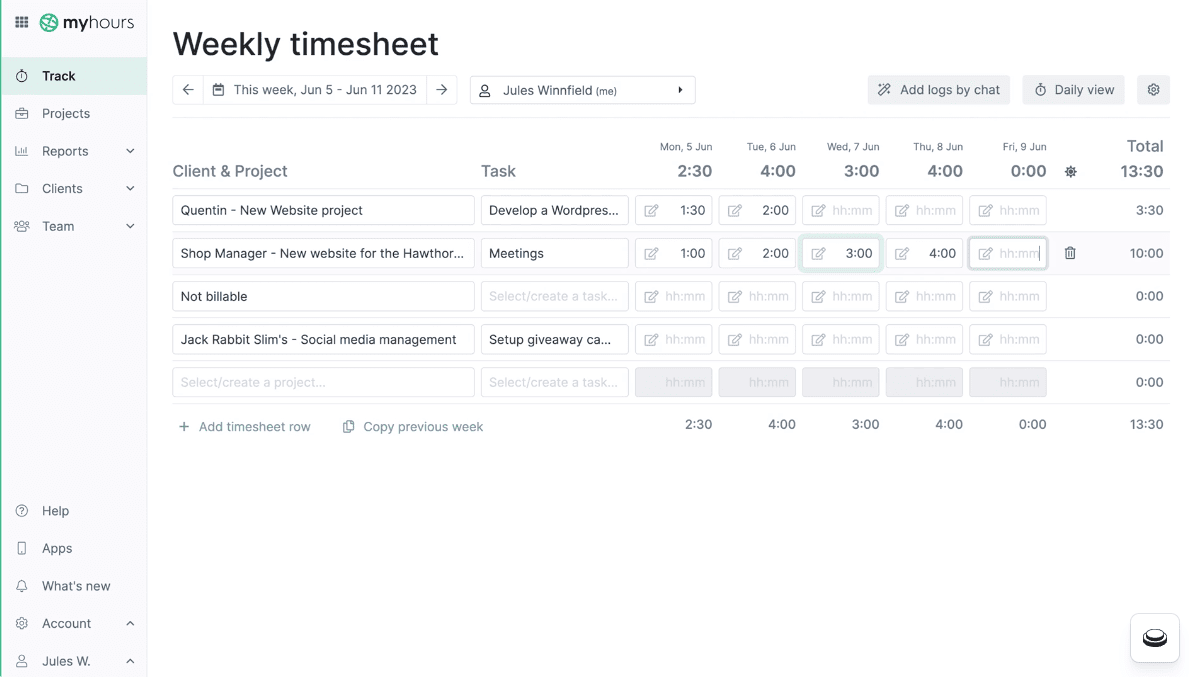
Task: Expand the Team sidebar section
Action: click(130, 226)
